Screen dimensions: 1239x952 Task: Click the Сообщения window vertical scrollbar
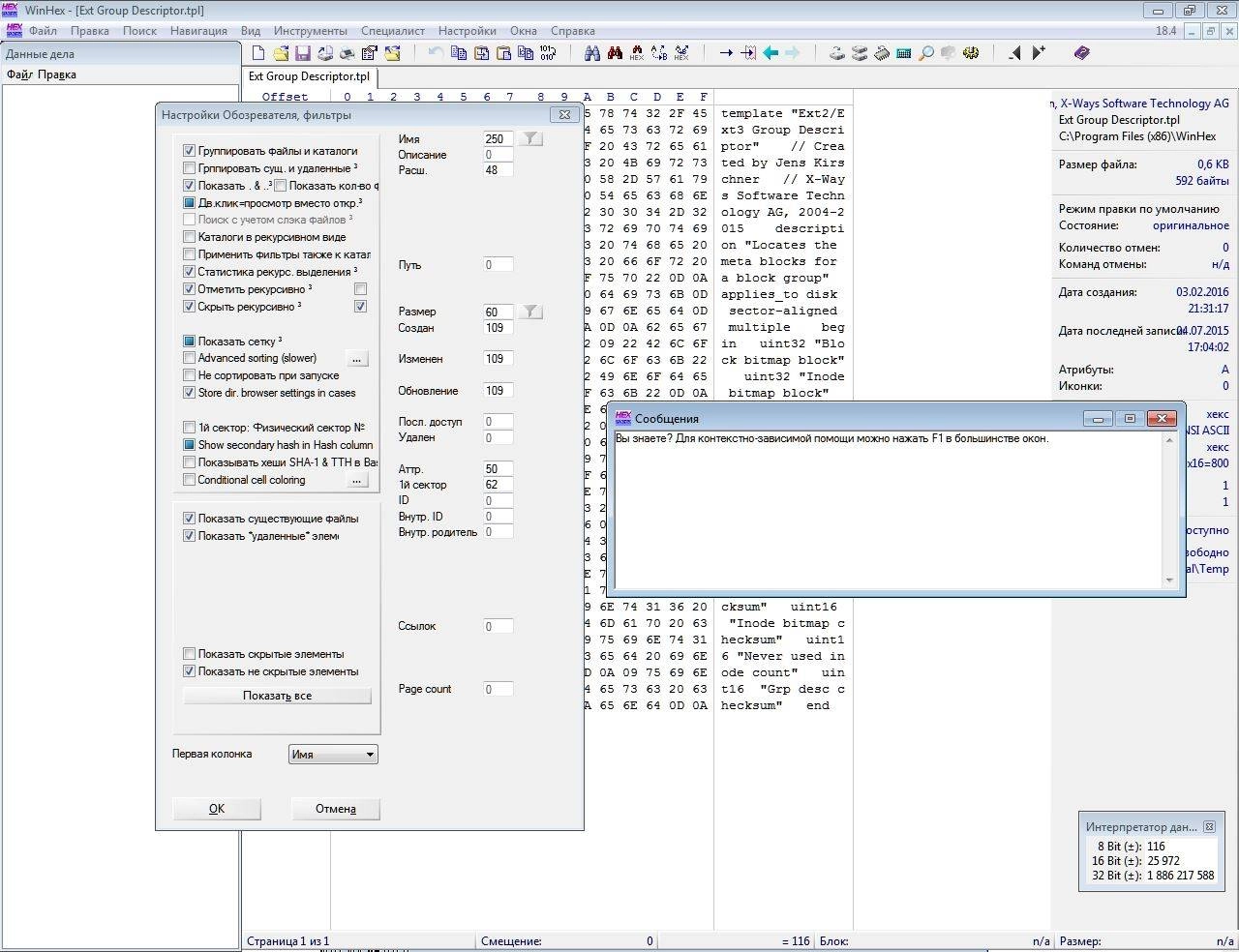point(1169,510)
